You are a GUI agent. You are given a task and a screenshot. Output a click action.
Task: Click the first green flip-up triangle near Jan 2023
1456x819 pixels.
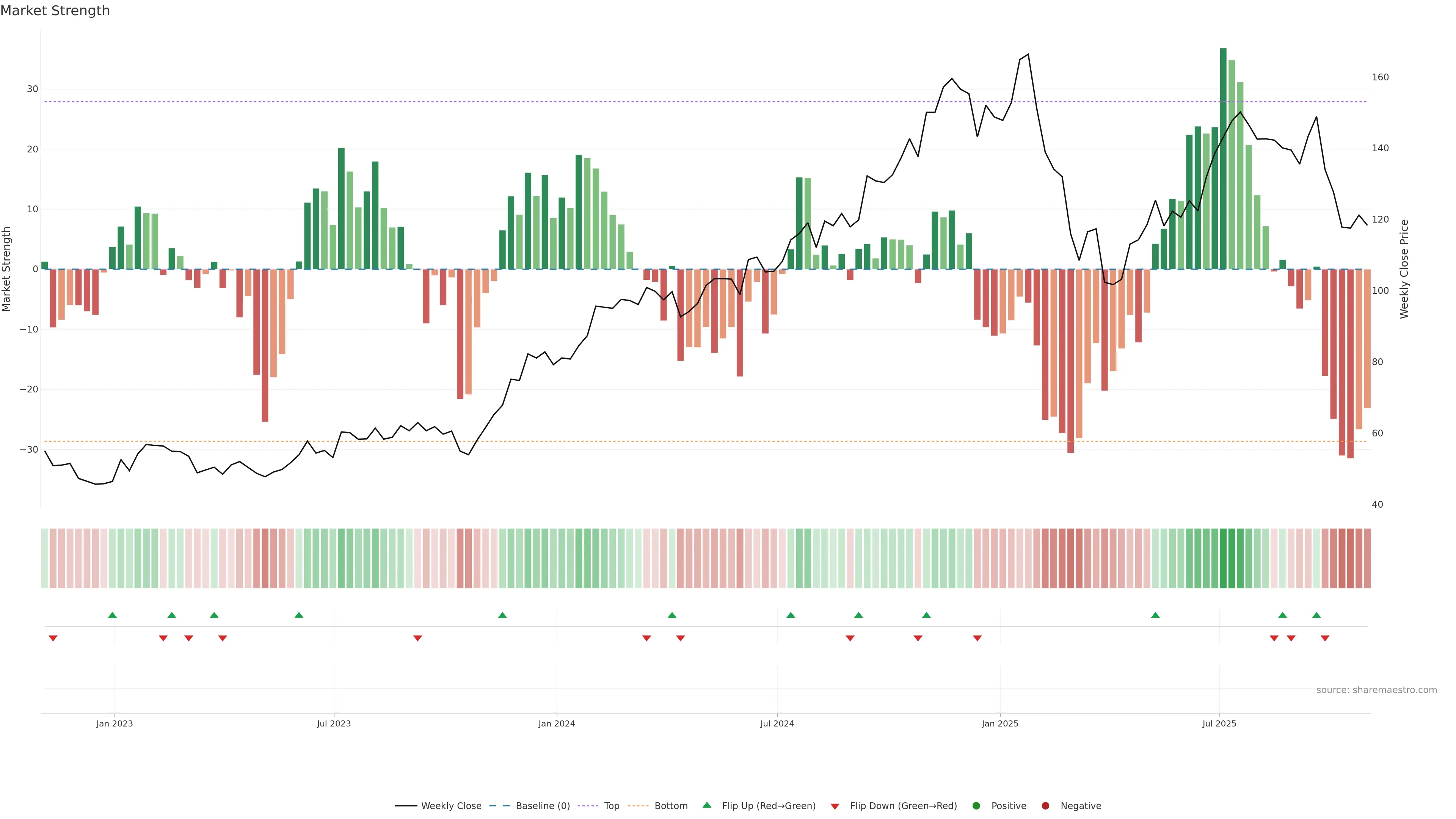tap(112, 615)
